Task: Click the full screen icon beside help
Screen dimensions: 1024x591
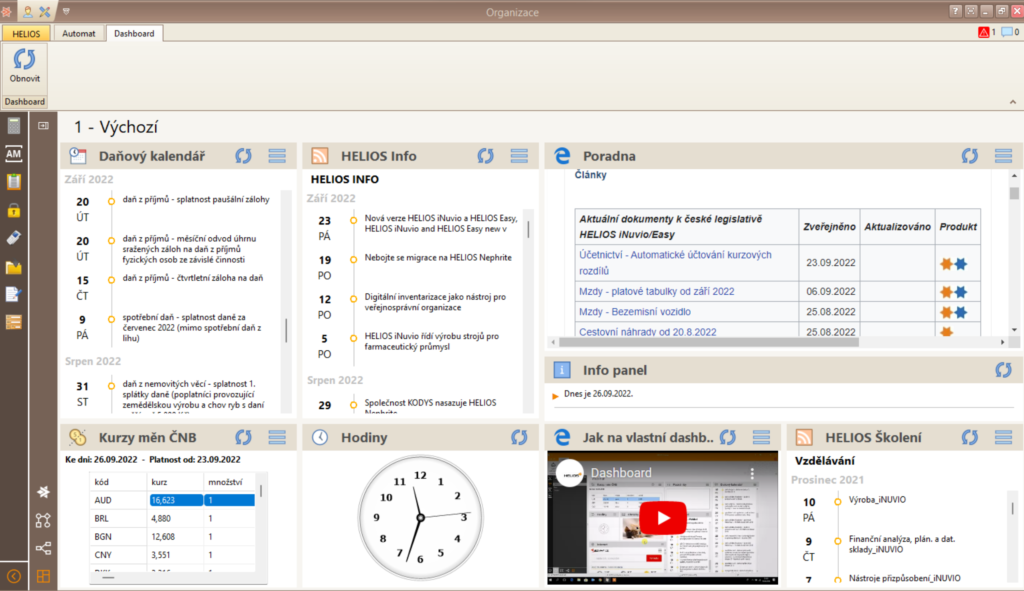Action: pos(971,11)
